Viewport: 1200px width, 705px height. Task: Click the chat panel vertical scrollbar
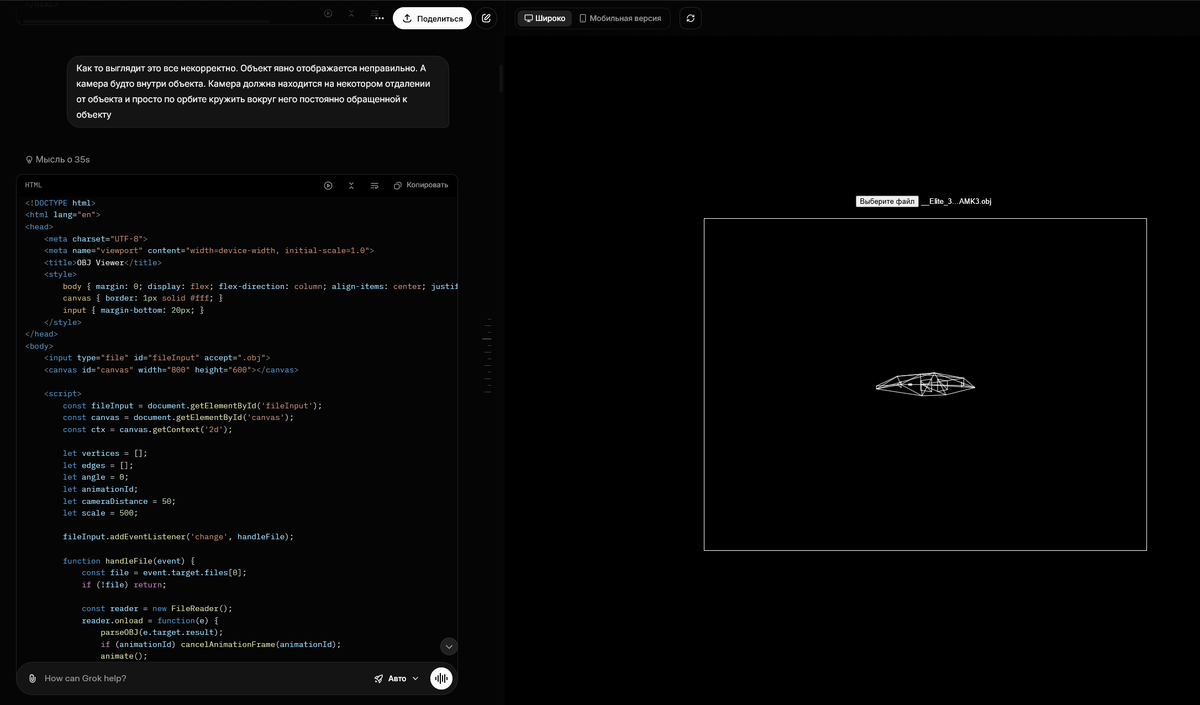tap(500, 78)
